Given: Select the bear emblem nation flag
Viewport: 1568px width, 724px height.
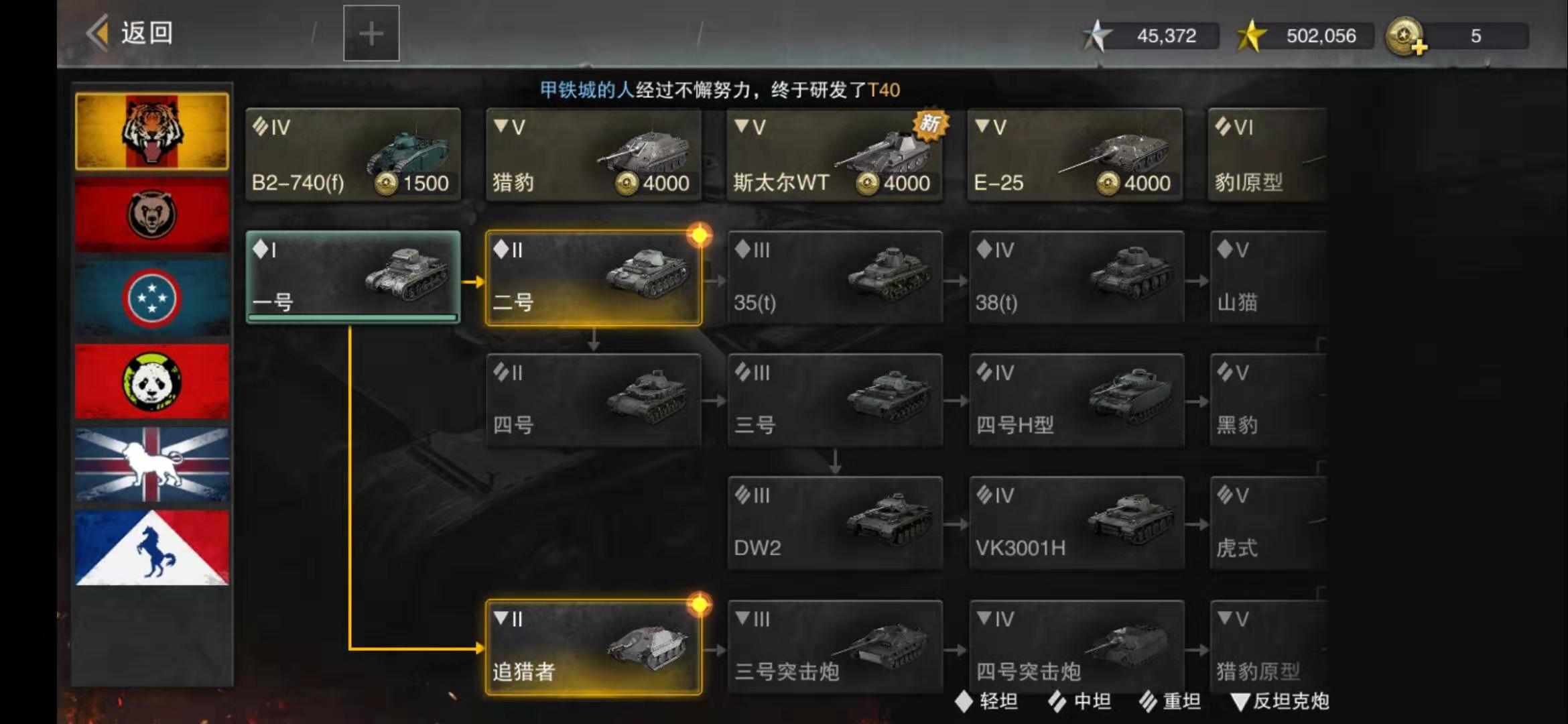Looking at the screenshot, I should tap(152, 215).
